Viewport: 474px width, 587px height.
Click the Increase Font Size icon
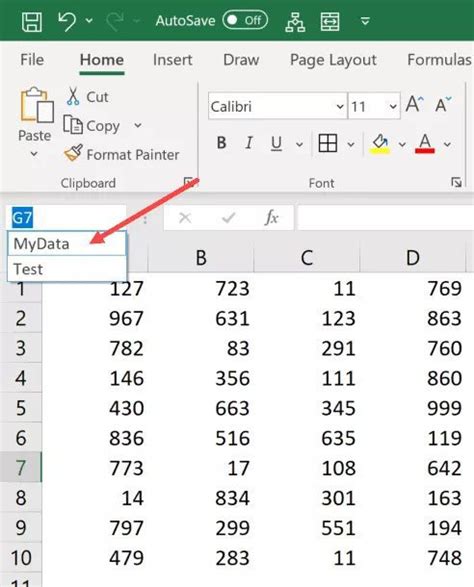pos(415,104)
